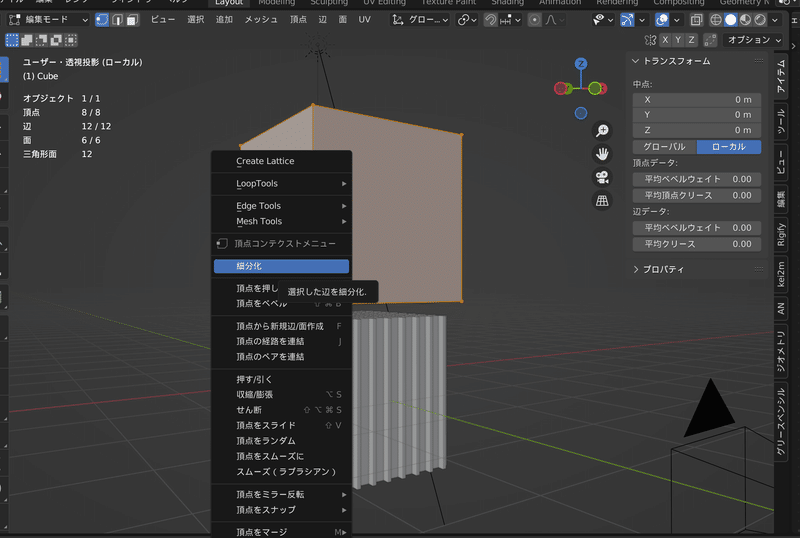The height and width of the screenshot is (538, 800).
Task: Adjust 平均ベベルウェイト vertex slider
Action: [x=697, y=179]
